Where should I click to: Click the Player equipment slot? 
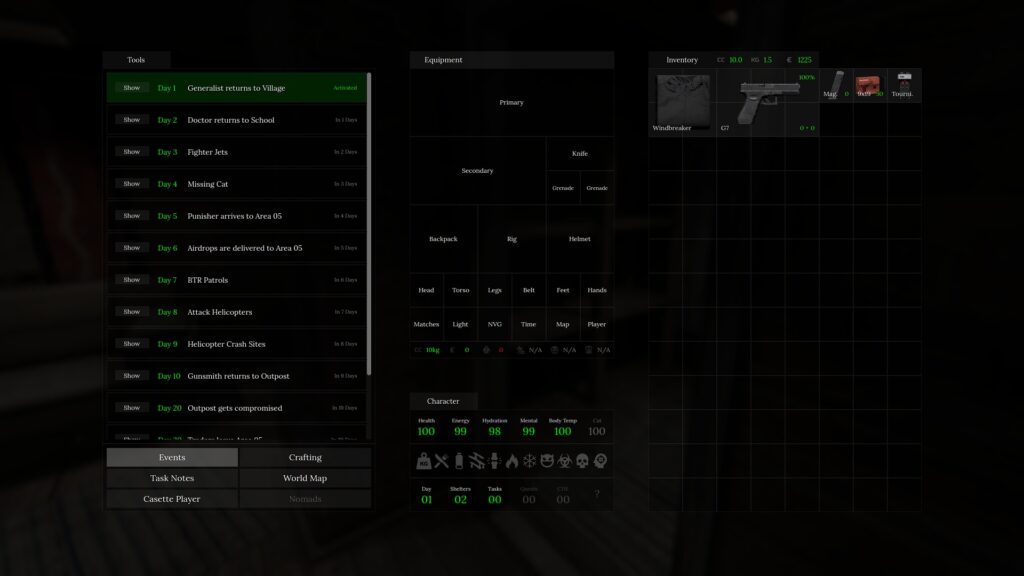pos(597,324)
